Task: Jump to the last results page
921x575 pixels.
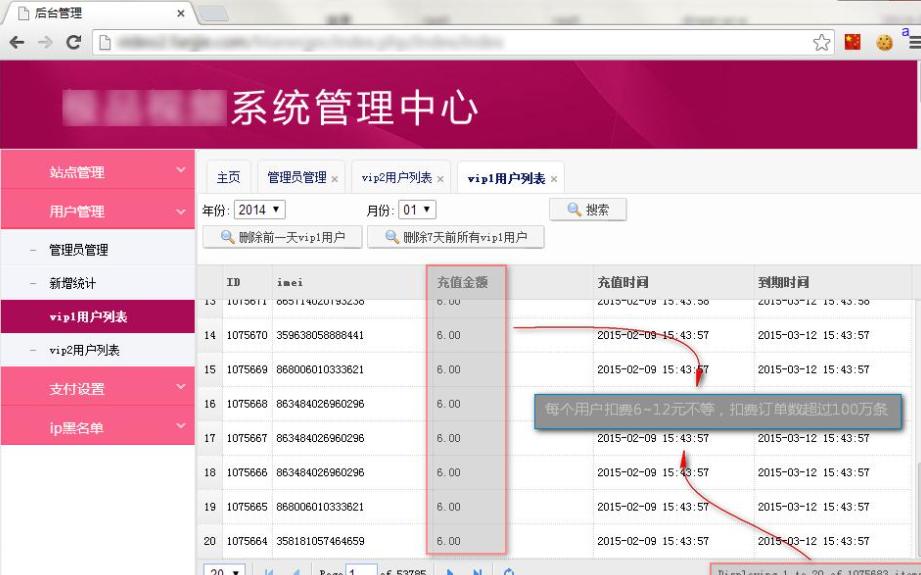Action: 478,571
